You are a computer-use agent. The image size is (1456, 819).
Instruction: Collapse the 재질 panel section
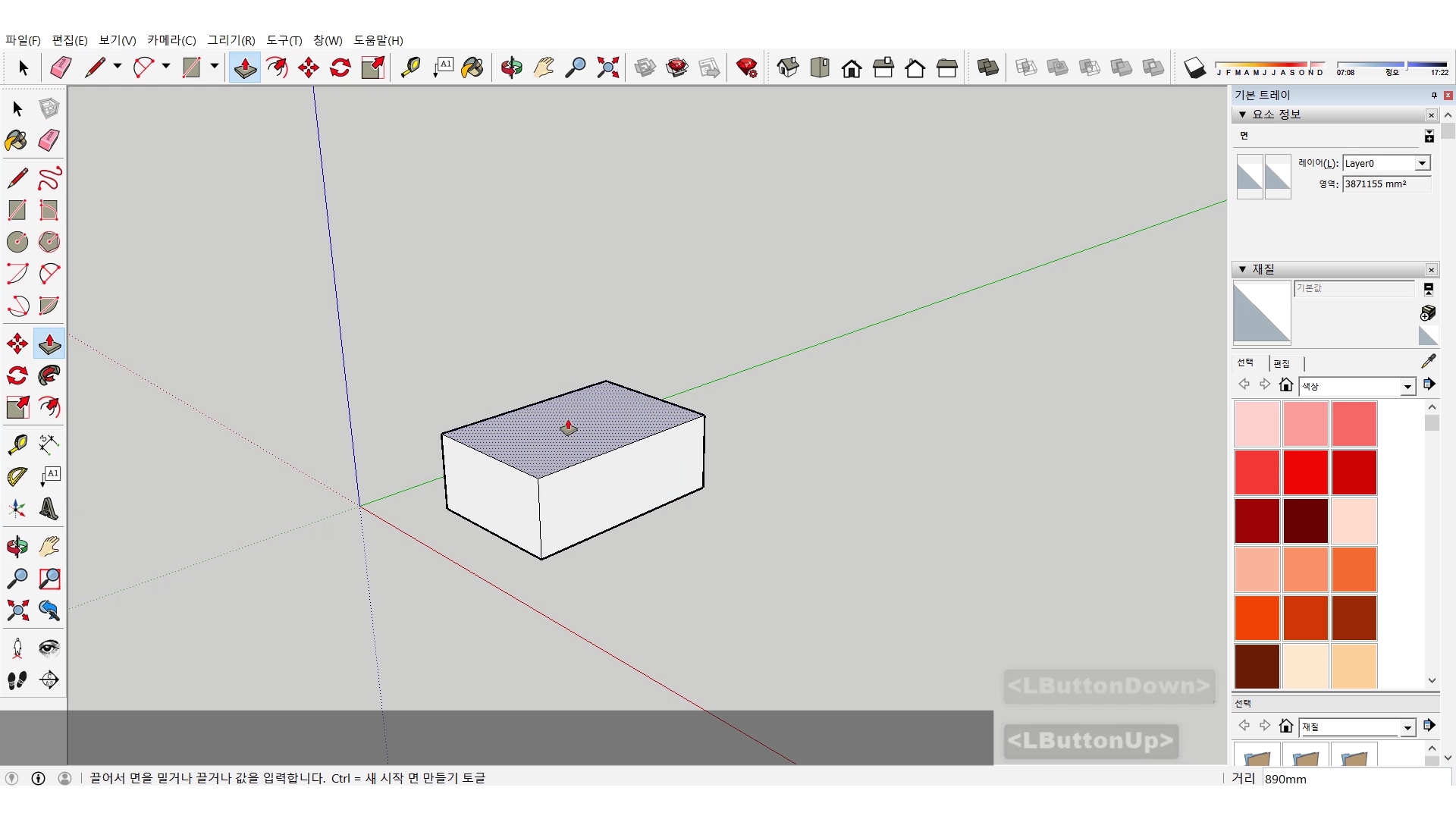[1242, 269]
